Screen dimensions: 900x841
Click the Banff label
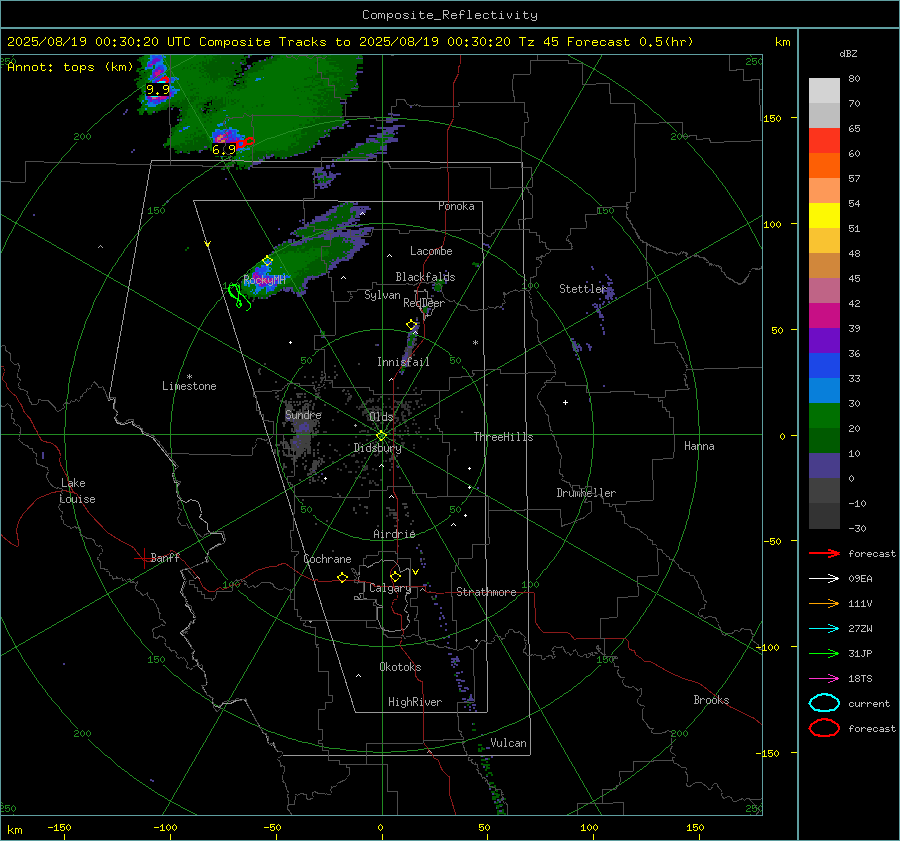point(165,557)
